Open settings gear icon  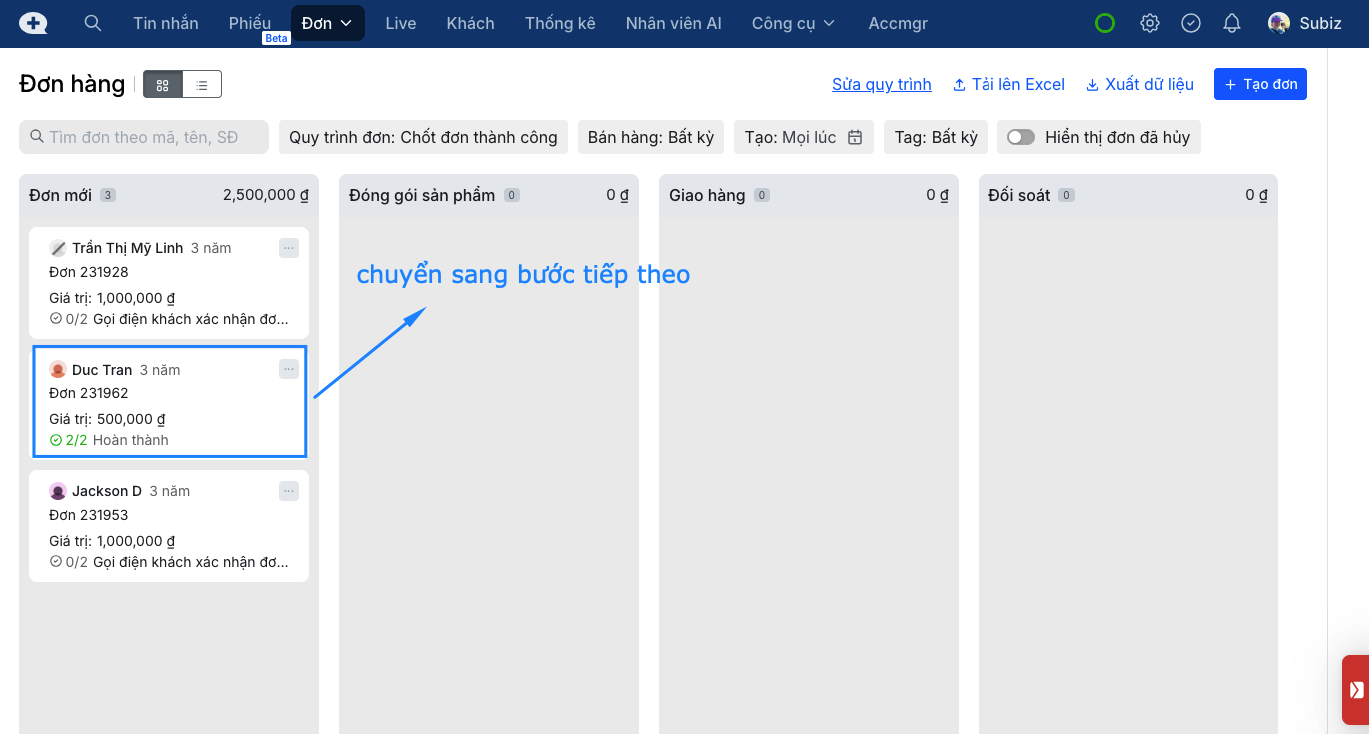pos(1150,23)
